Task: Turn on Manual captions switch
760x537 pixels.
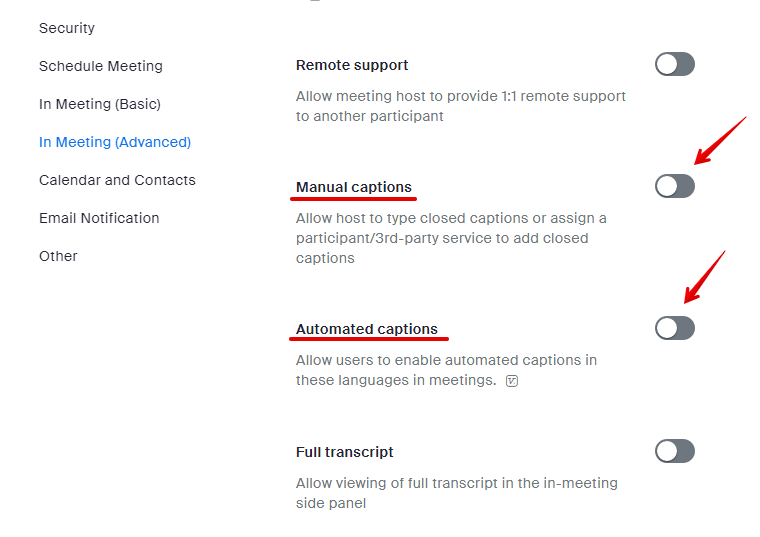Action: 674,186
